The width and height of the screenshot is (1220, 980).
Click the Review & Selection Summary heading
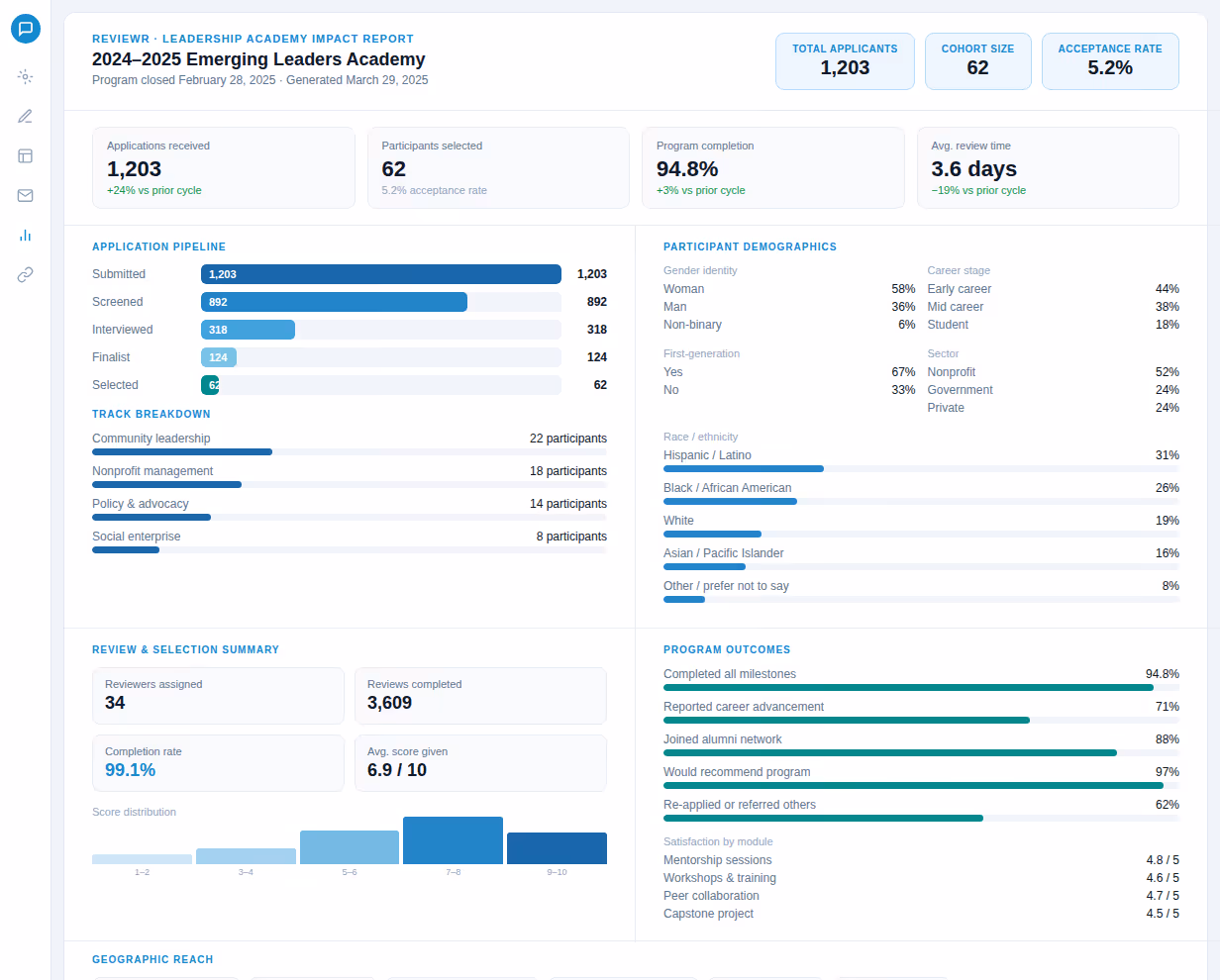point(185,649)
